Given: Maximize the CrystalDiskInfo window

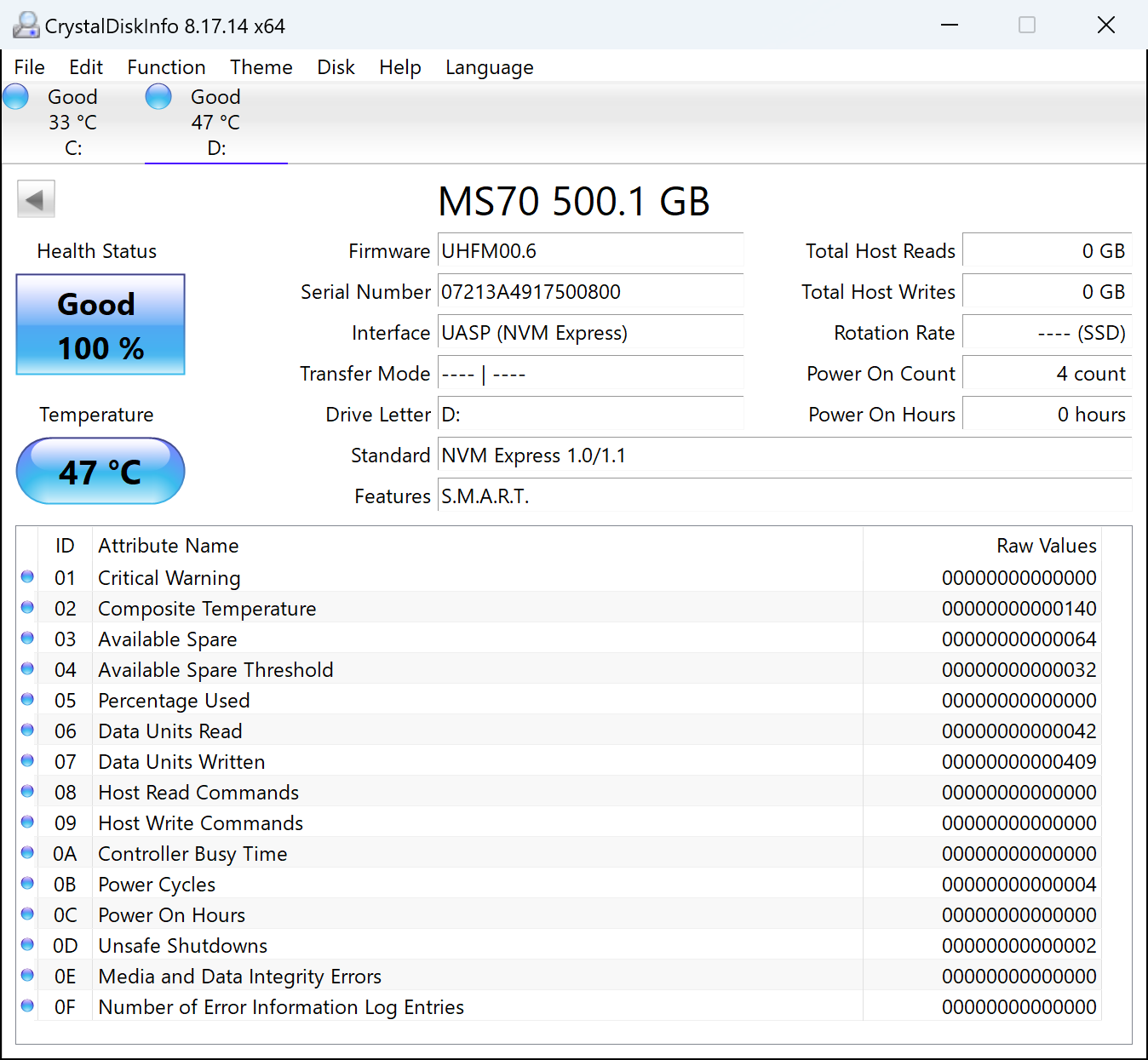Looking at the screenshot, I should pyautogui.click(x=1027, y=26).
